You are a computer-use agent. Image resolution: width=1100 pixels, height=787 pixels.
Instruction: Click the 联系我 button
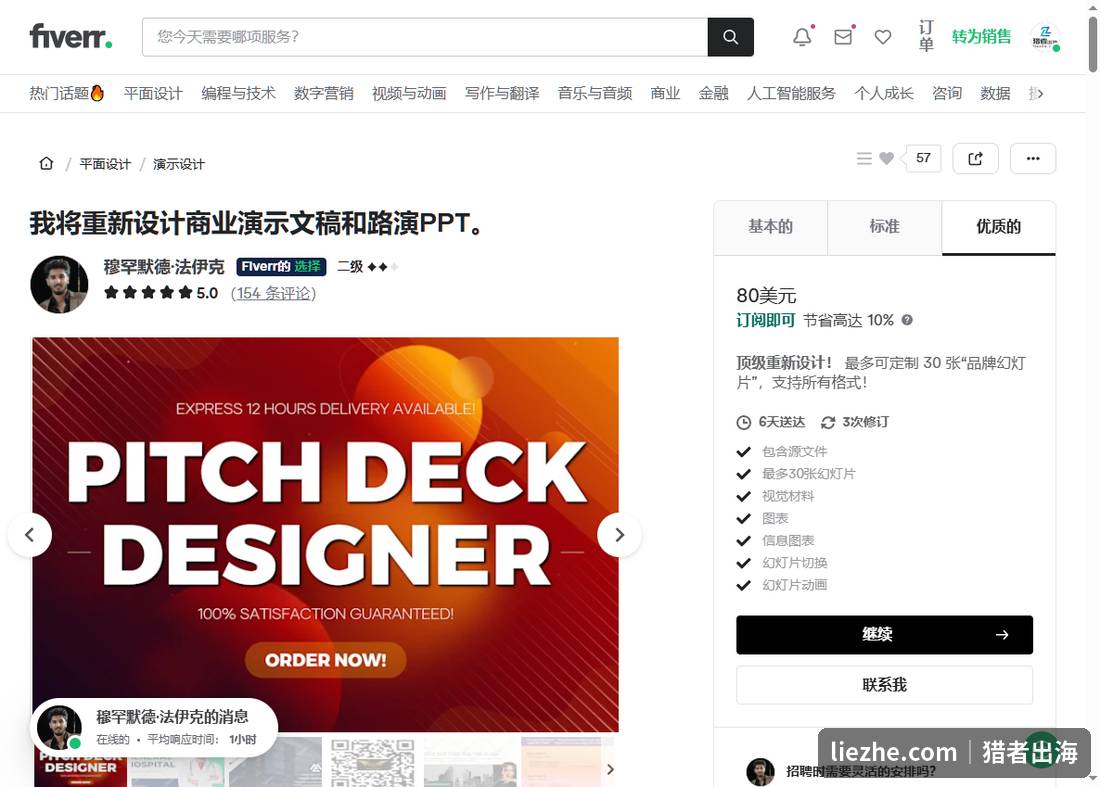tap(885, 685)
